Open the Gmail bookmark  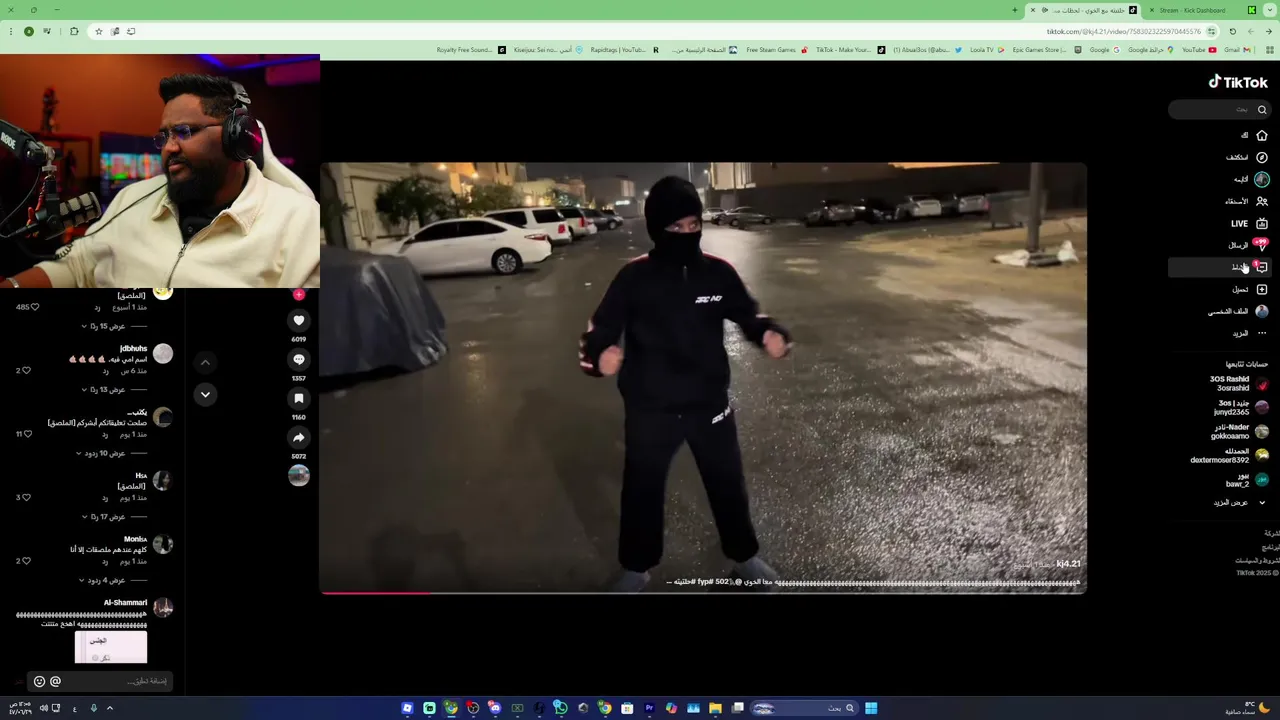coord(1237,50)
